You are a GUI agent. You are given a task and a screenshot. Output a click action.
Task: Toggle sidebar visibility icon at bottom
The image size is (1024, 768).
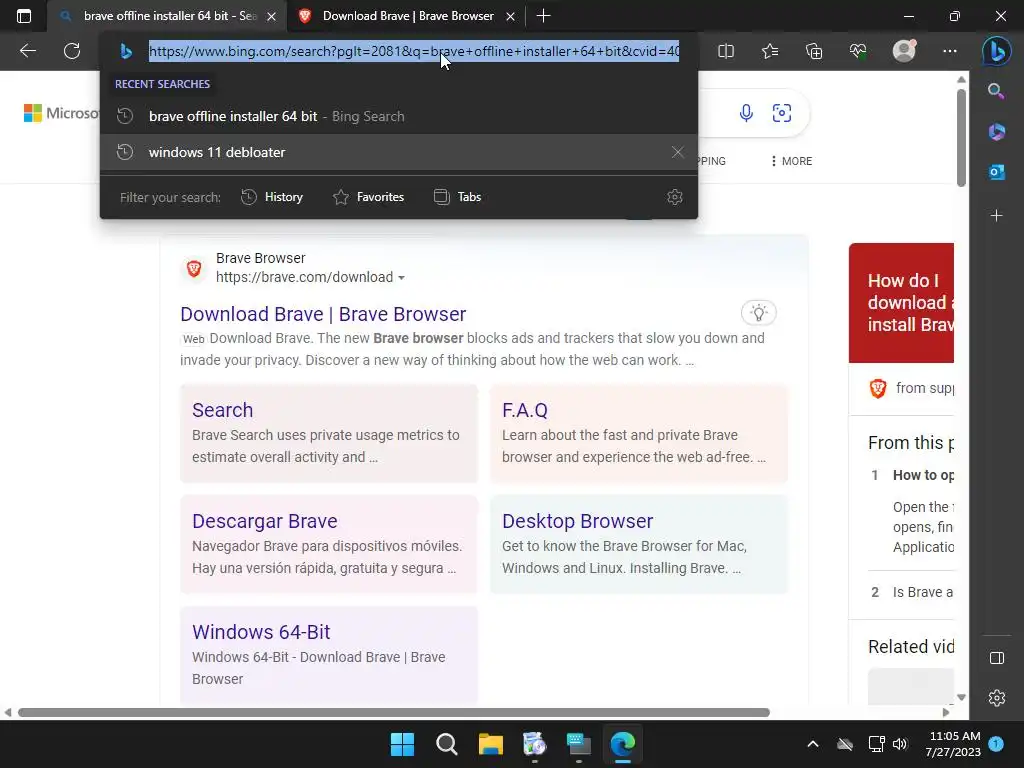pyautogui.click(x=997, y=658)
